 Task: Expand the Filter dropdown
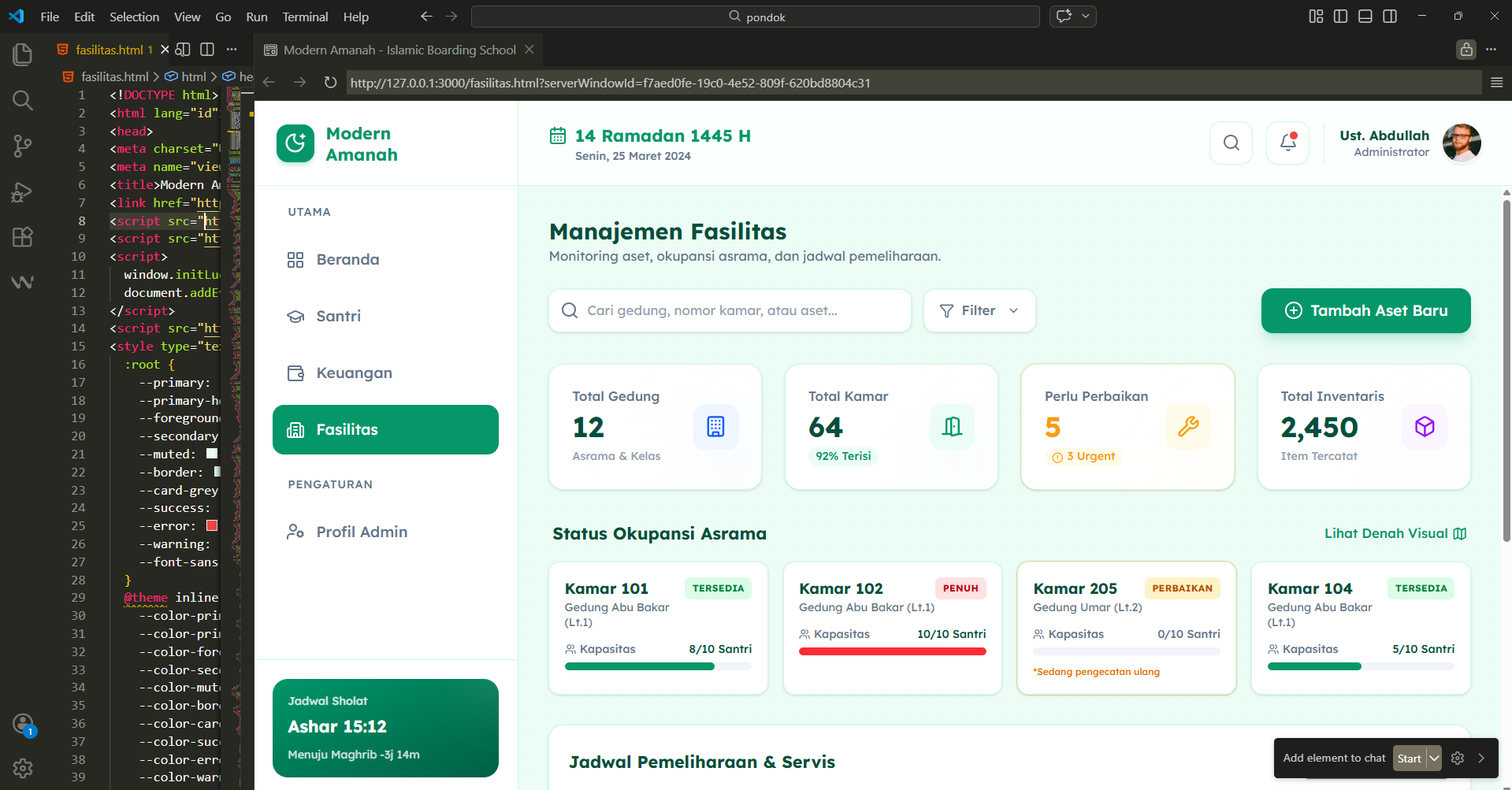coord(979,311)
